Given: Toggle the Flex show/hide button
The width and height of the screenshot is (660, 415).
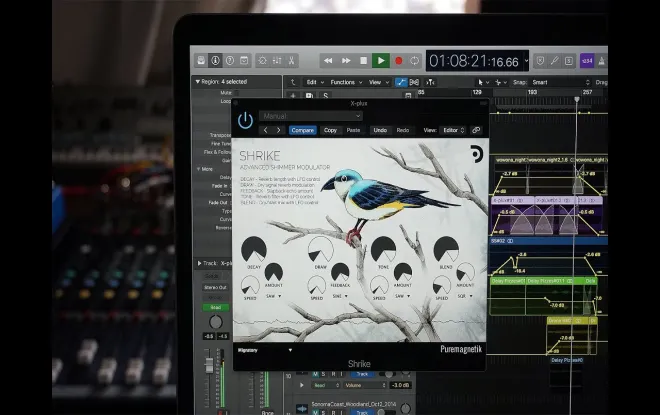Looking at the screenshot, I should click(415, 82).
